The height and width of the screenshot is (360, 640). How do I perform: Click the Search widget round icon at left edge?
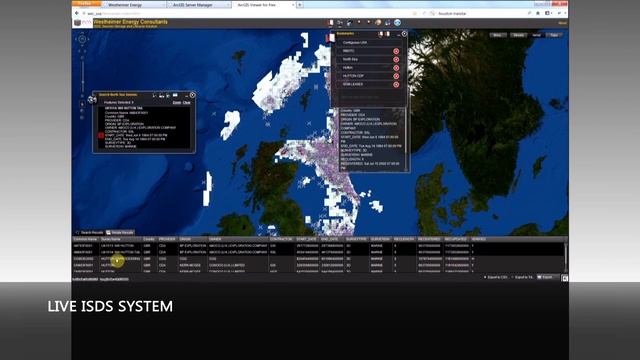(x=92, y=99)
